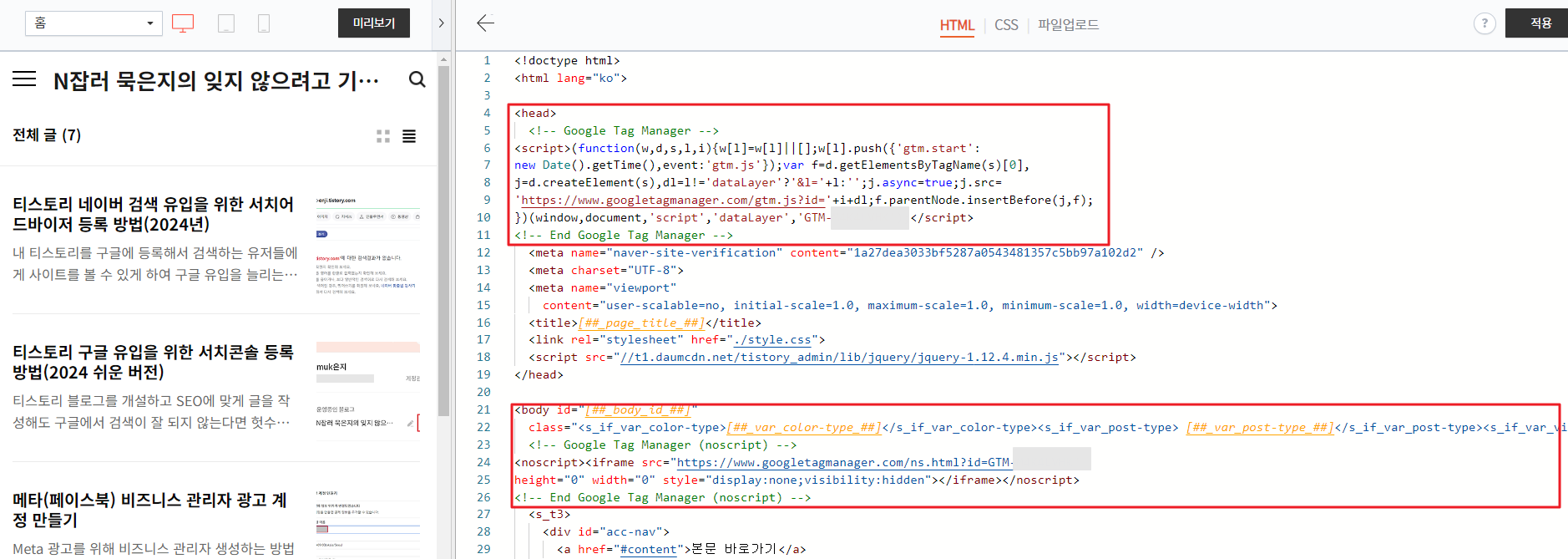Click div id="acc-nav" line
The image size is (1568, 559).
coord(606,531)
